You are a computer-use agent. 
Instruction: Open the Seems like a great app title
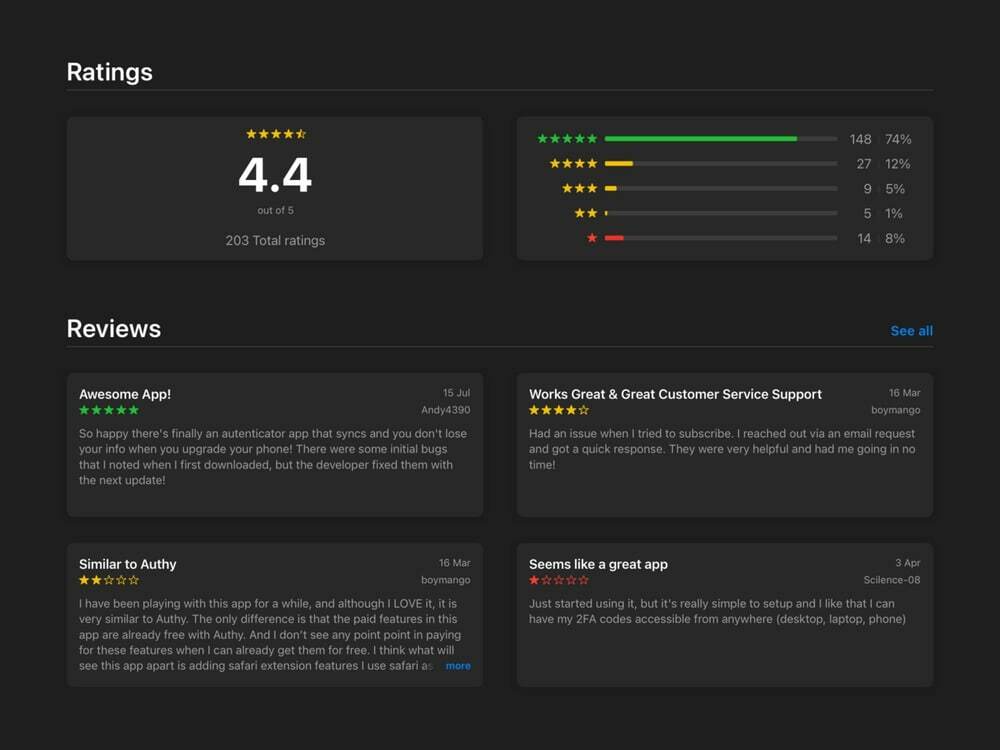598,564
